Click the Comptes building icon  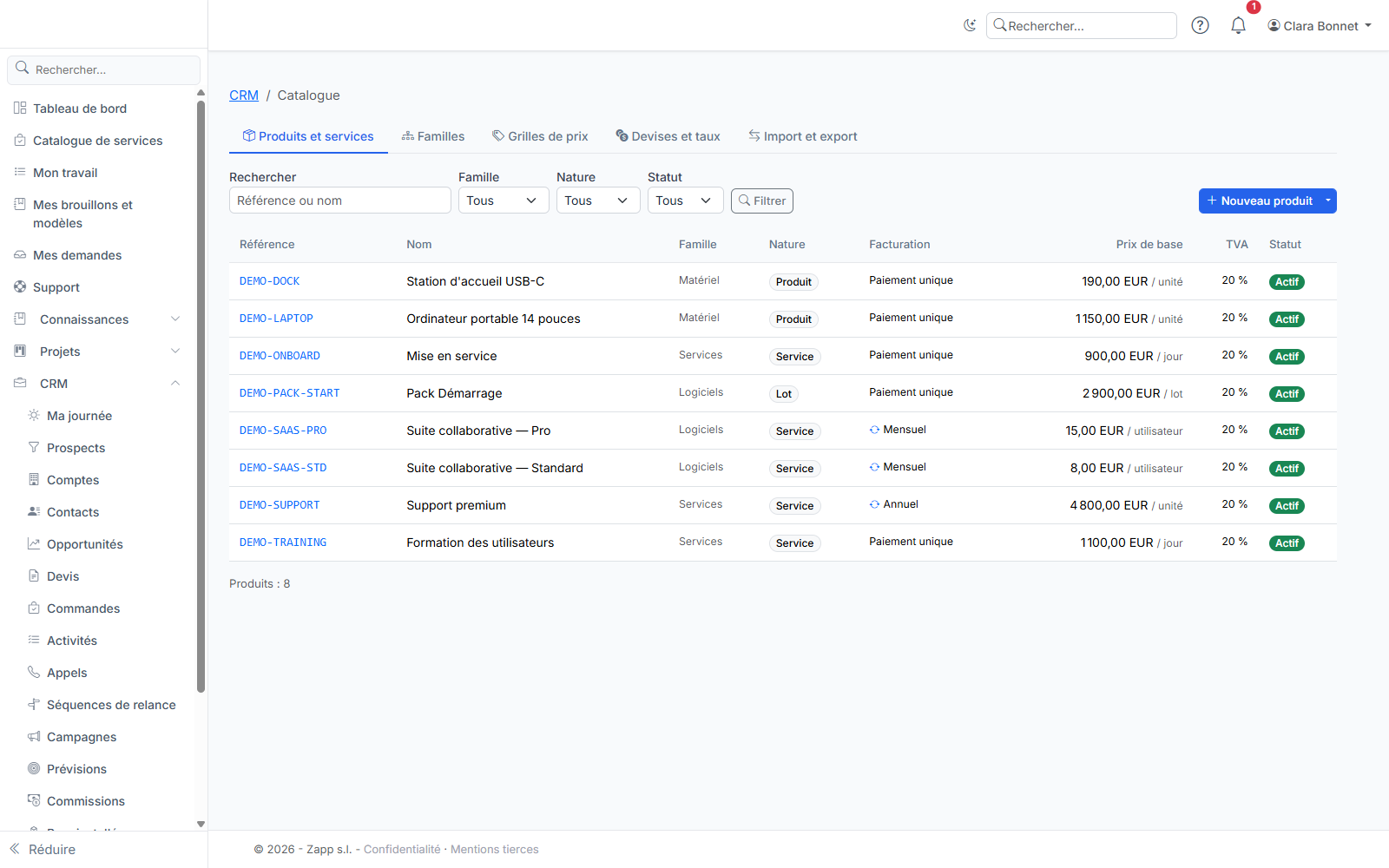pos(34,479)
